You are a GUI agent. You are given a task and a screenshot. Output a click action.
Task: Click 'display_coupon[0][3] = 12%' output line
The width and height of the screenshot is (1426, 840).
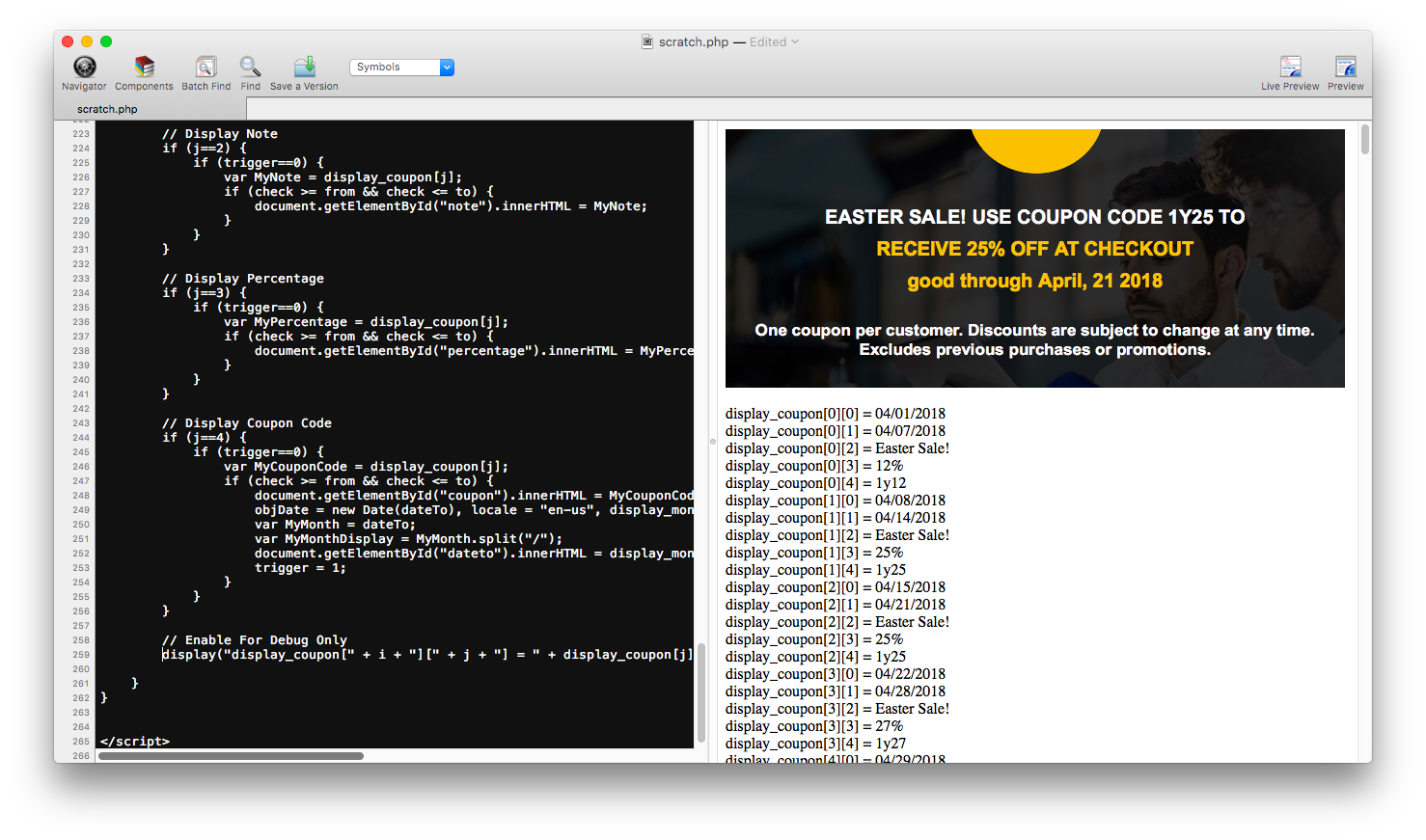[814, 466]
